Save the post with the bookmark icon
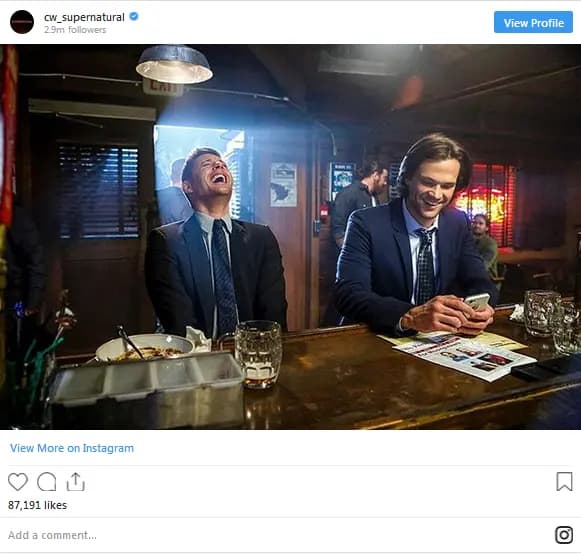This screenshot has width=581, height=554. 564,482
